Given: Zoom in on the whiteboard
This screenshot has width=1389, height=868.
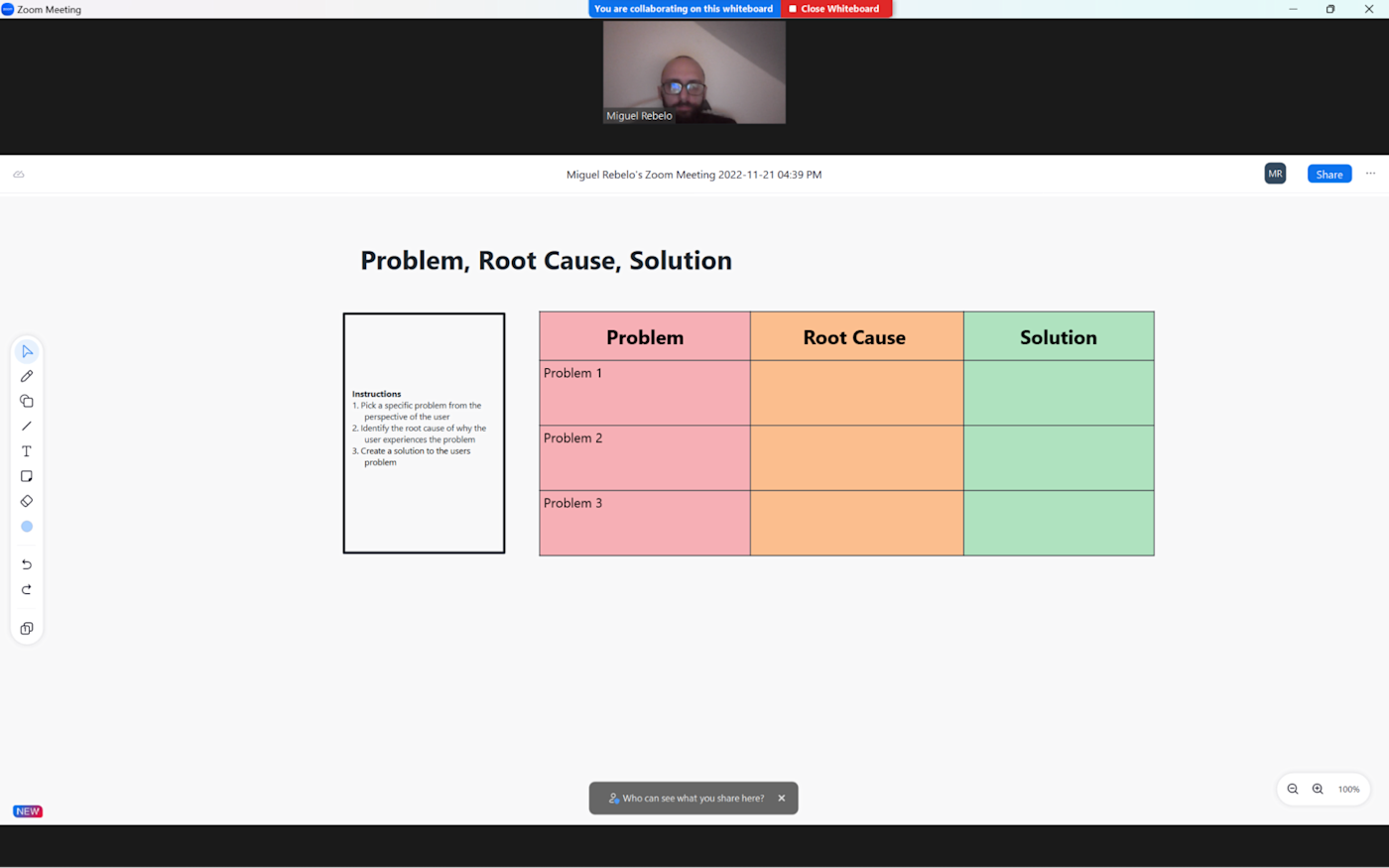Looking at the screenshot, I should [x=1318, y=790].
